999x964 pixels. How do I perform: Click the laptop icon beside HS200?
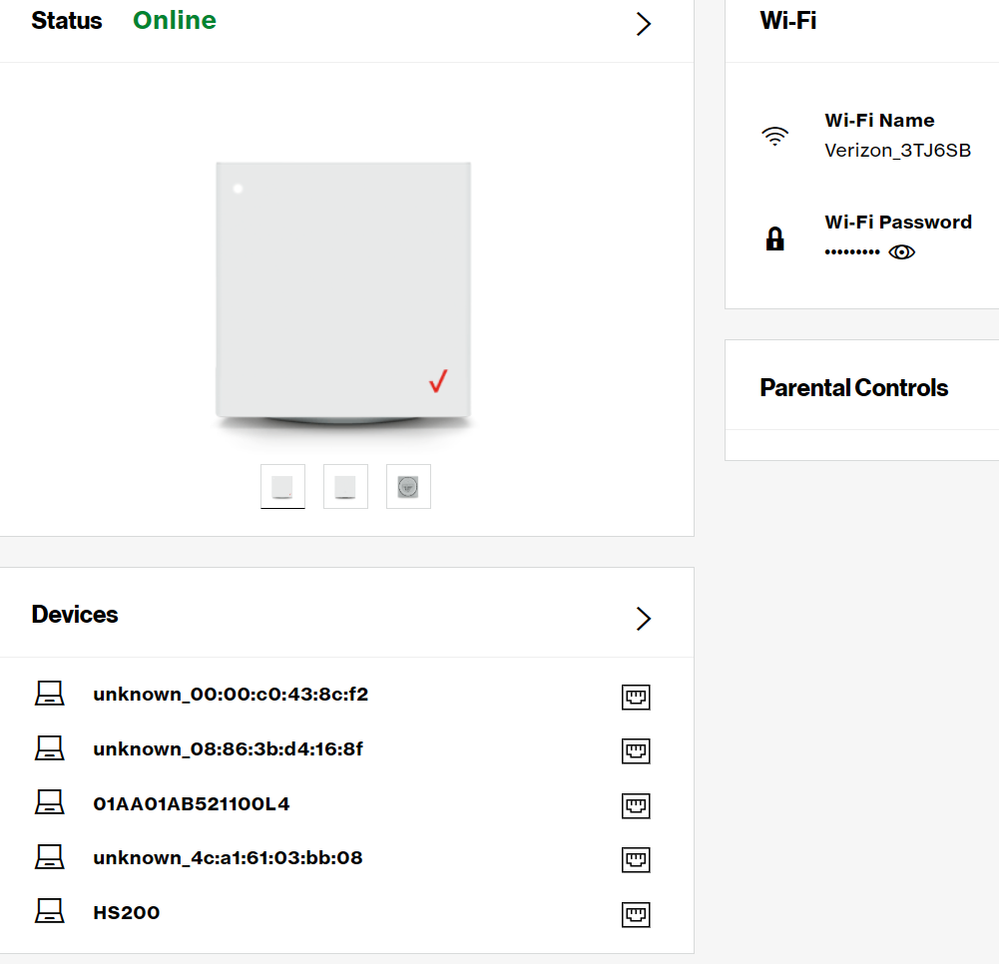point(49,911)
